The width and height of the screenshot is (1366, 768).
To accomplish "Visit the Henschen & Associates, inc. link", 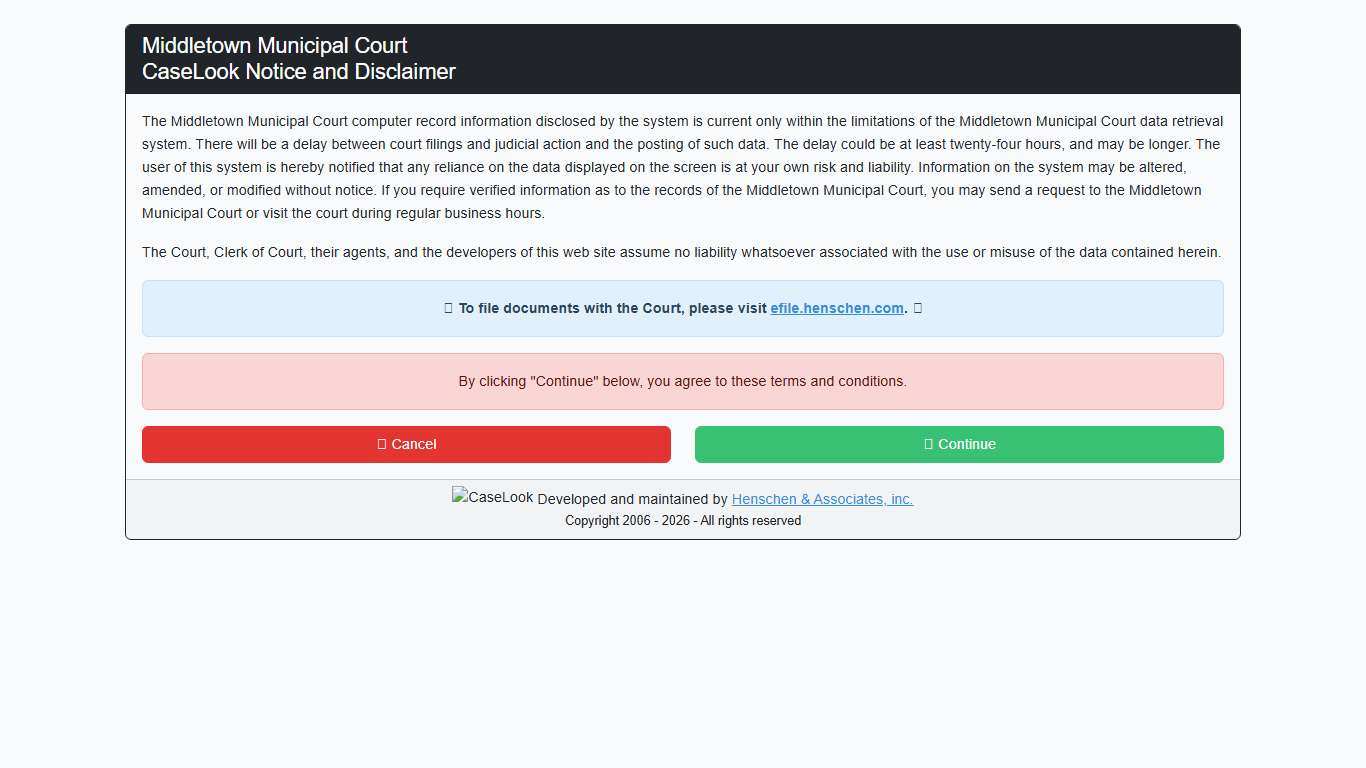I will pos(822,499).
